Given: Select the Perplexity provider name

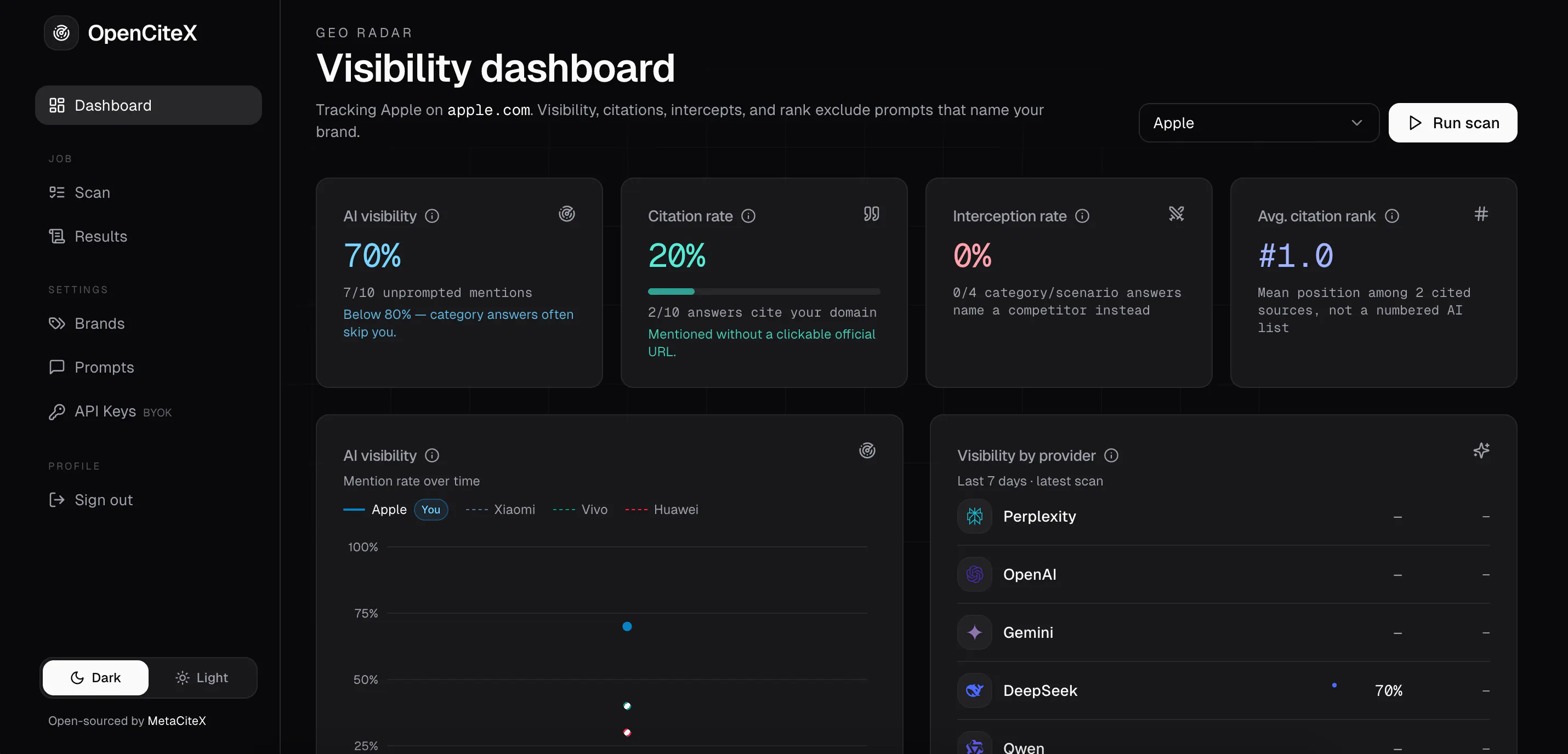Looking at the screenshot, I should pos(1039,516).
